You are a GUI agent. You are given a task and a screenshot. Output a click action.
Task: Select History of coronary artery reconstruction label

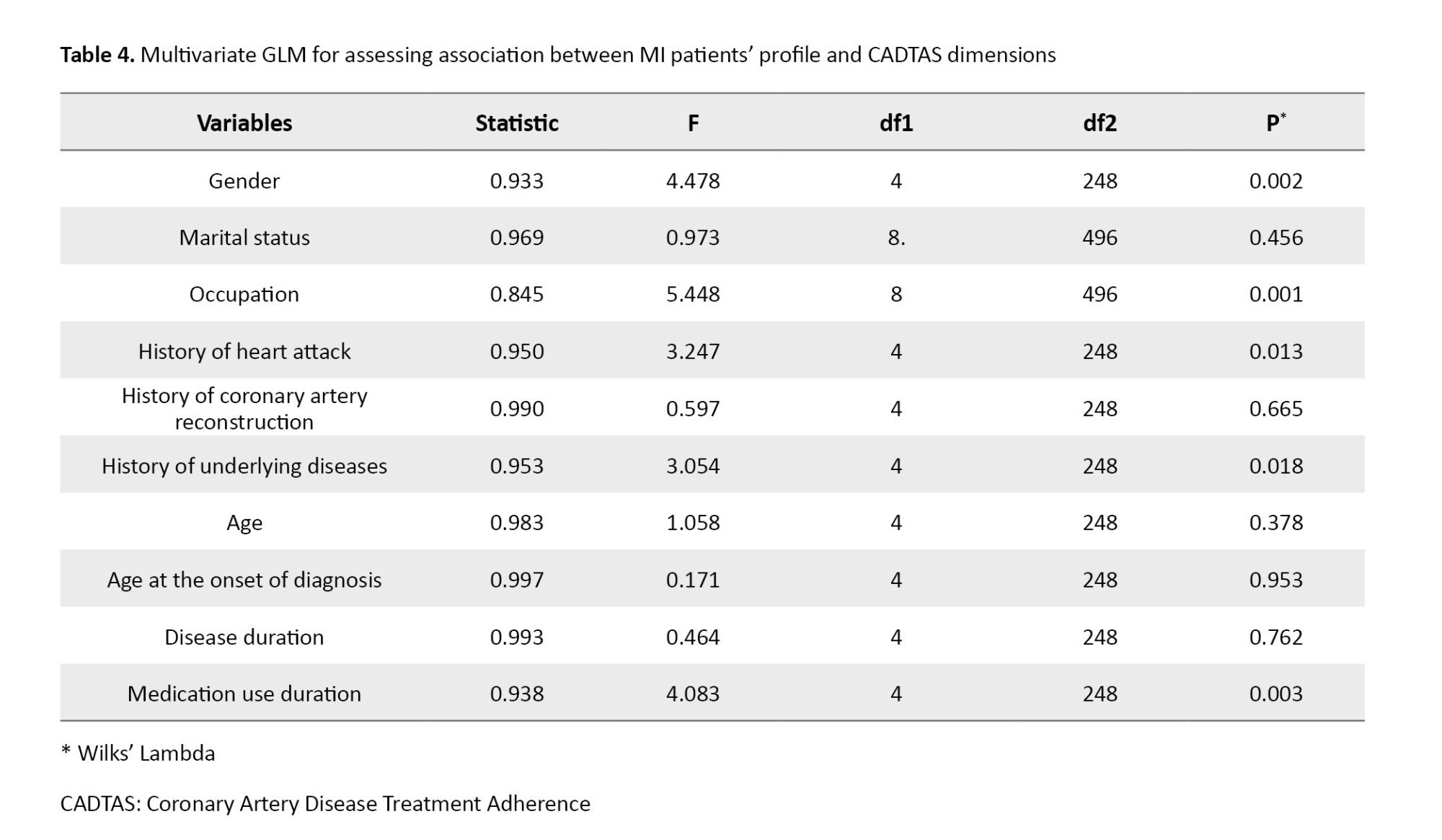[244, 408]
